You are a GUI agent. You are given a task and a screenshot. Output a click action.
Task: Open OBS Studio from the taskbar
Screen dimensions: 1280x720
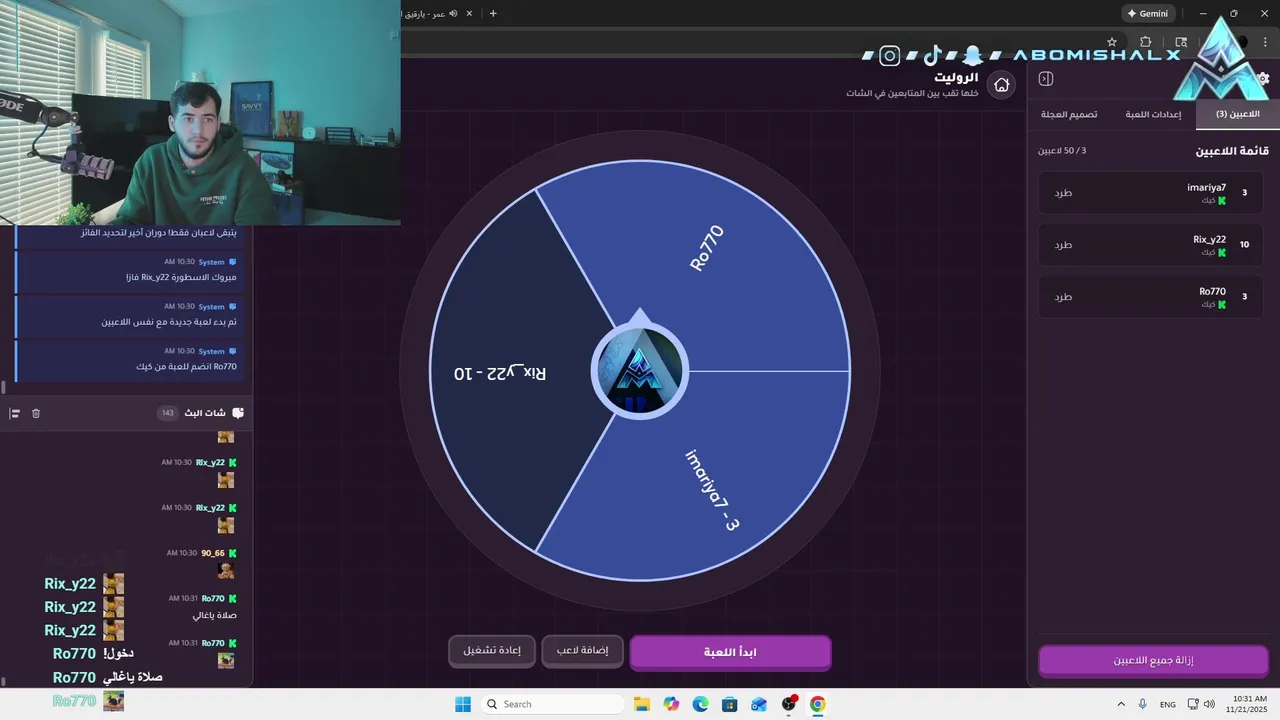click(789, 704)
